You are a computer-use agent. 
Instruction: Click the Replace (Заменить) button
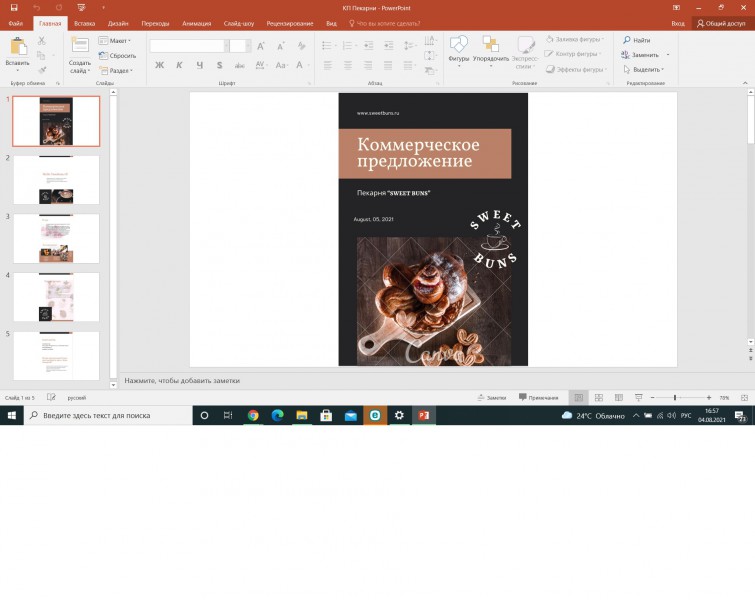[640, 54]
